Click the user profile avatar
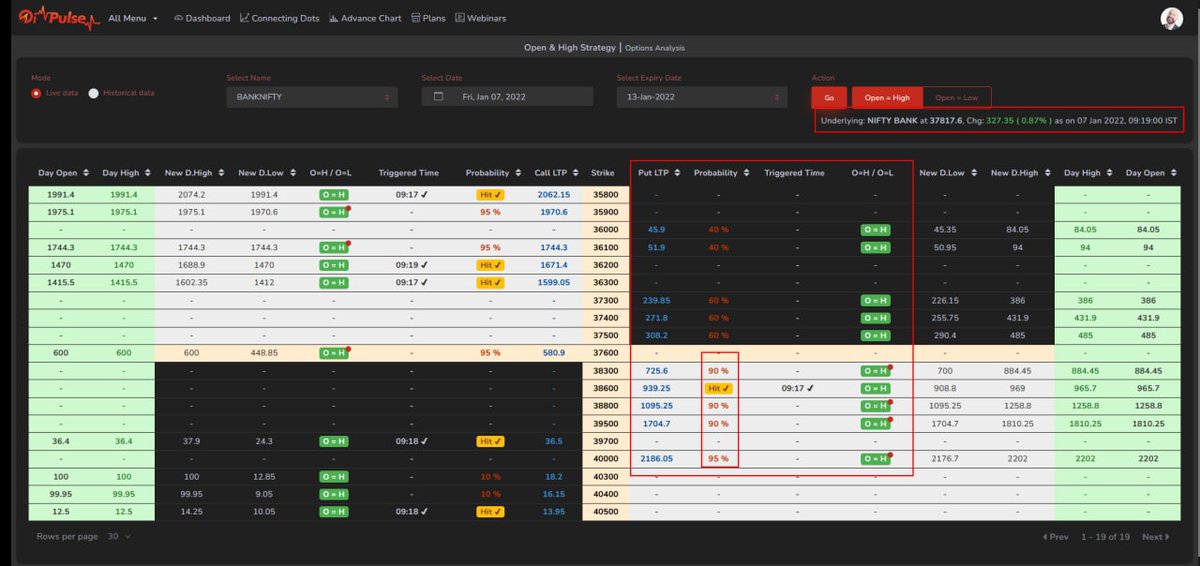Viewport: 1200px width, 566px height. (x=1171, y=18)
